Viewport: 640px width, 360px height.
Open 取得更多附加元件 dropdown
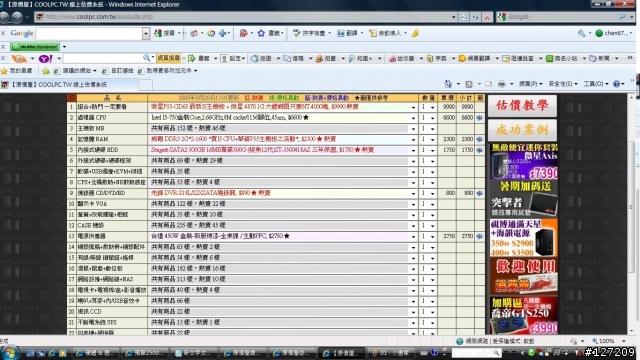pyautogui.click(x=168, y=71)
